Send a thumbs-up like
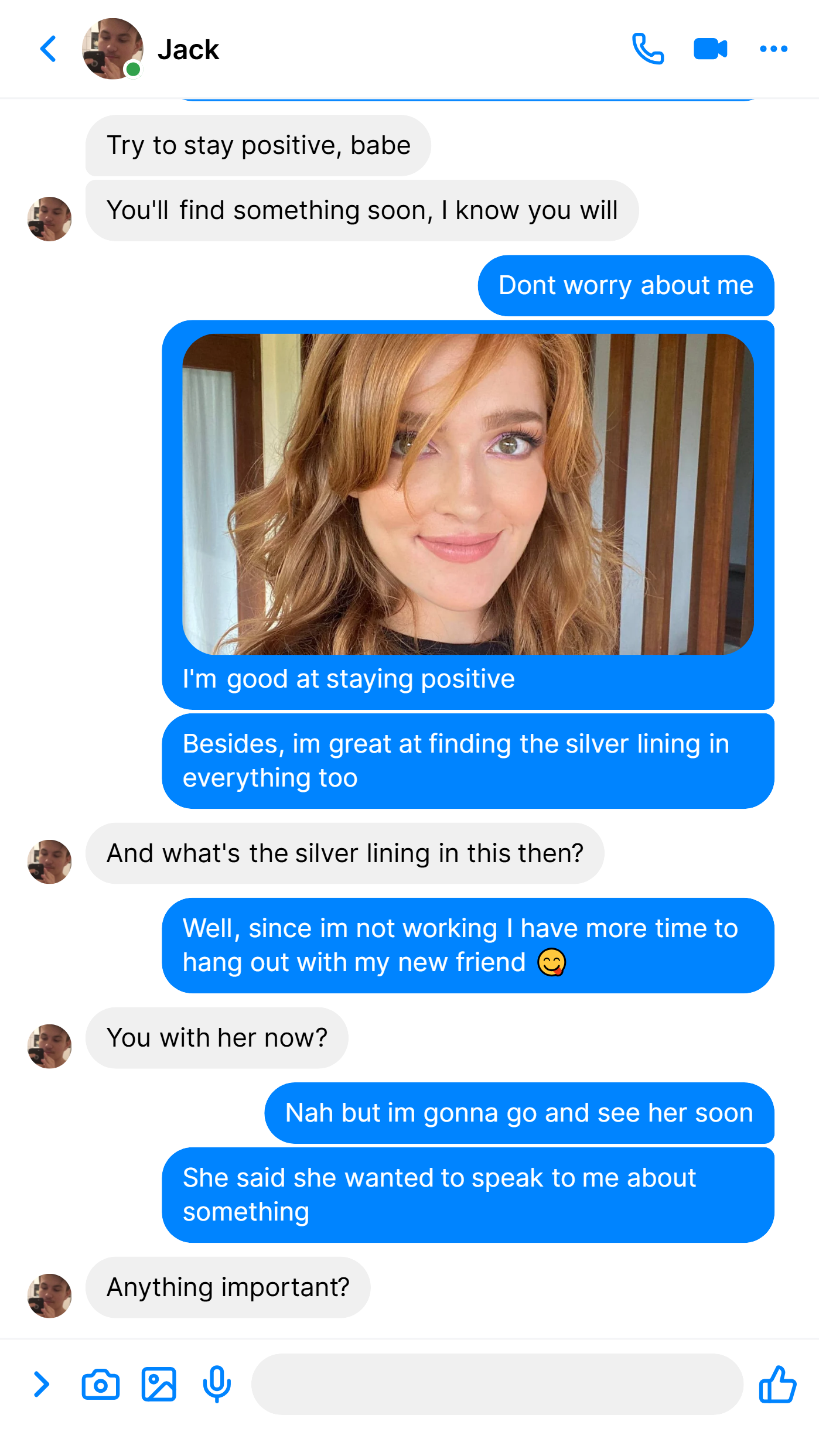The height and width of the screenshot is (1456, 819). 777,1385
